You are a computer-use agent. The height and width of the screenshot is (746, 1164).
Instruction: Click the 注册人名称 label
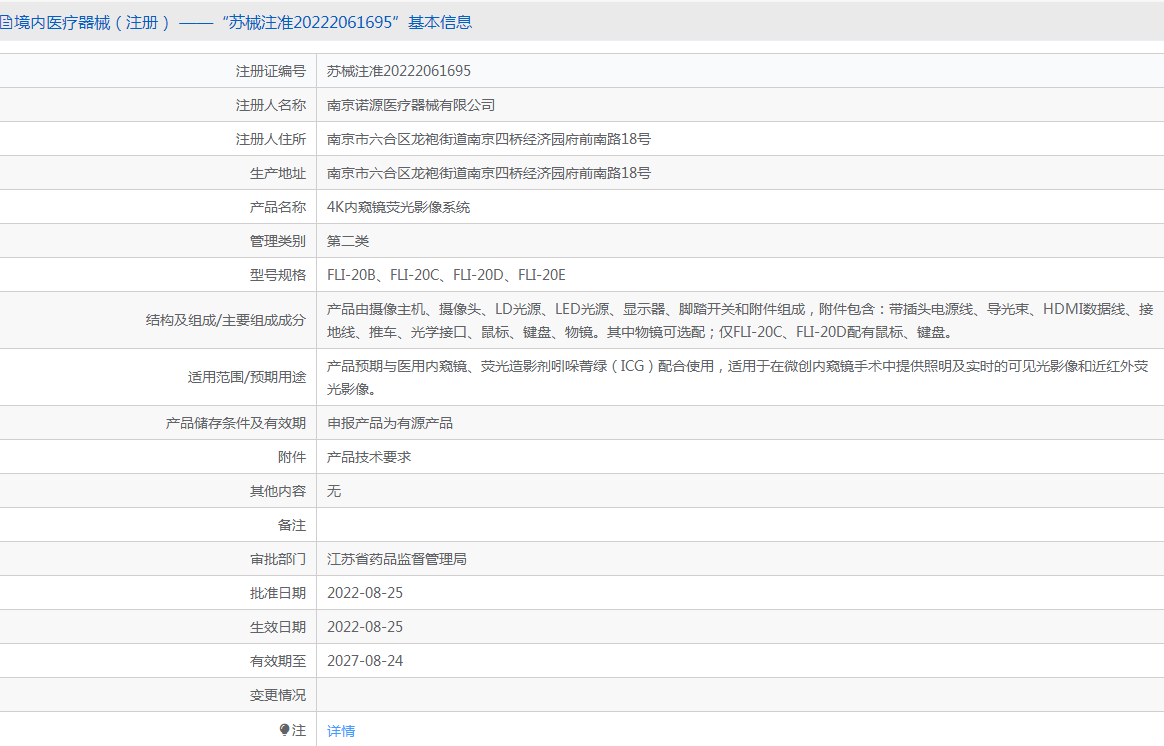point(271,105)
